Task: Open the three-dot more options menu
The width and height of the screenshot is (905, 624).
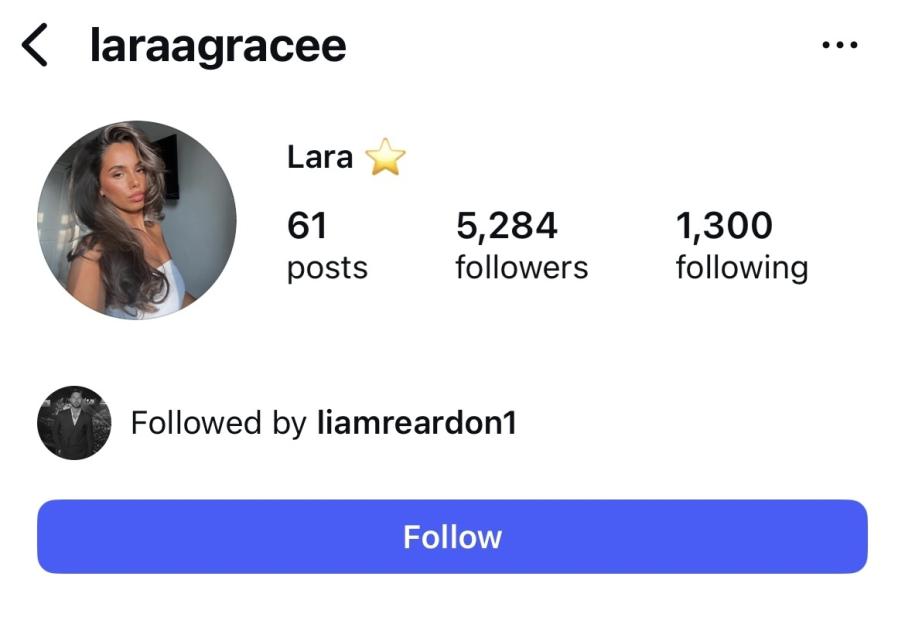Action: point(840,44)
